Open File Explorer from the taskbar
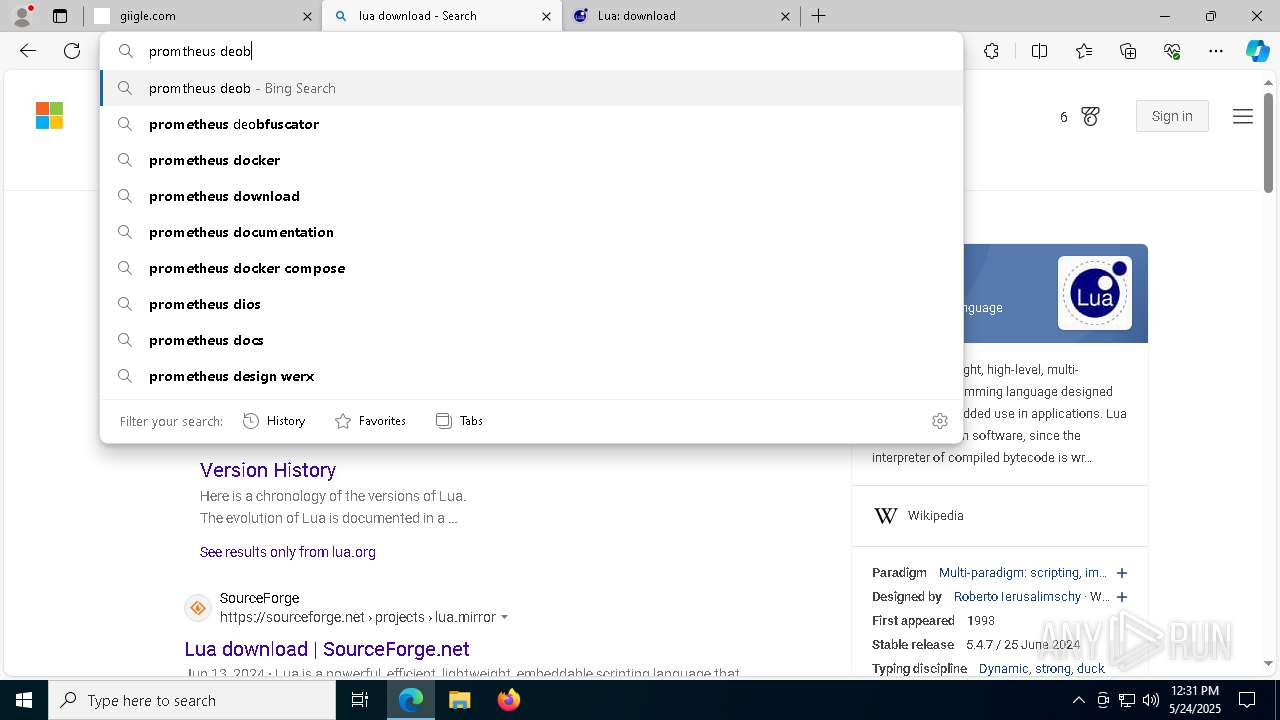The width and height of the screenshot is (1280, 720). [459, 700]
